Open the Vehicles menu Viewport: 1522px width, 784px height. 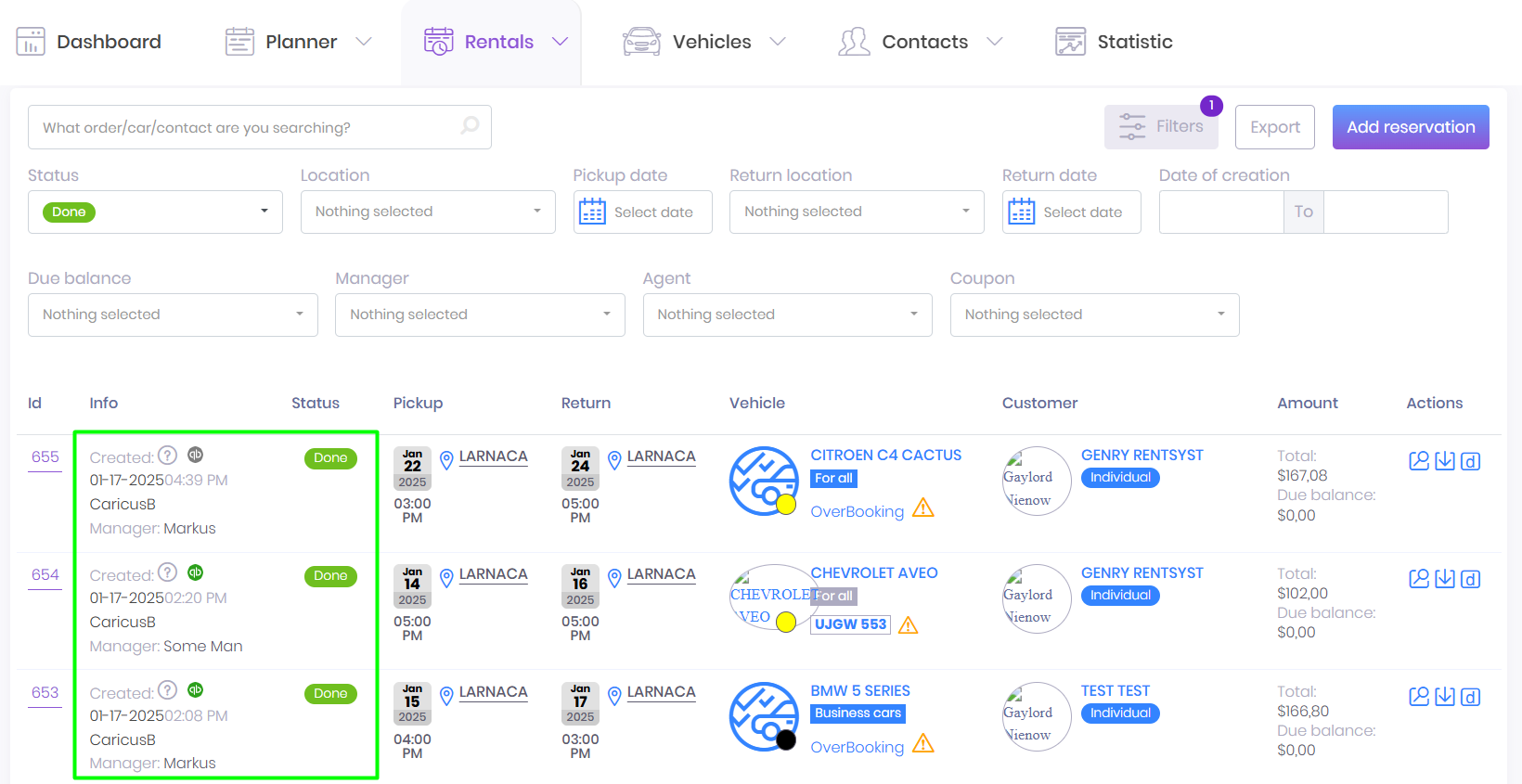tap(703, 42)
